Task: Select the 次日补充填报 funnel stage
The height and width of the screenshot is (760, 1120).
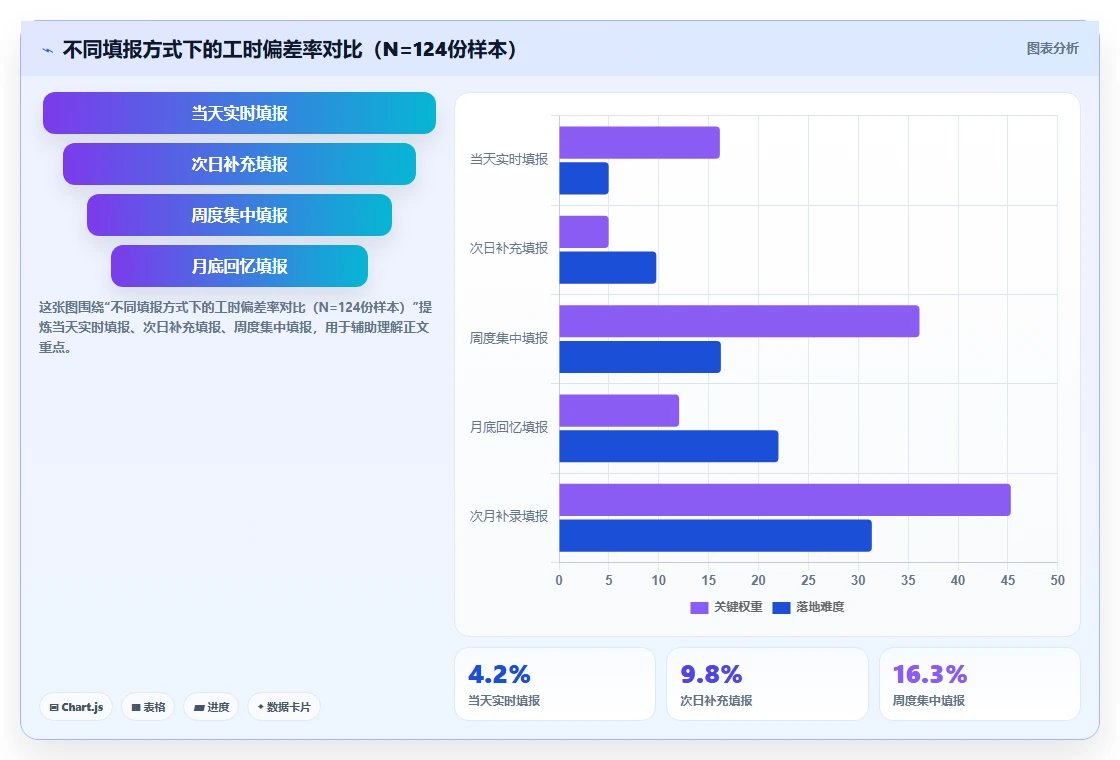Action: click(x=239, y=164)
